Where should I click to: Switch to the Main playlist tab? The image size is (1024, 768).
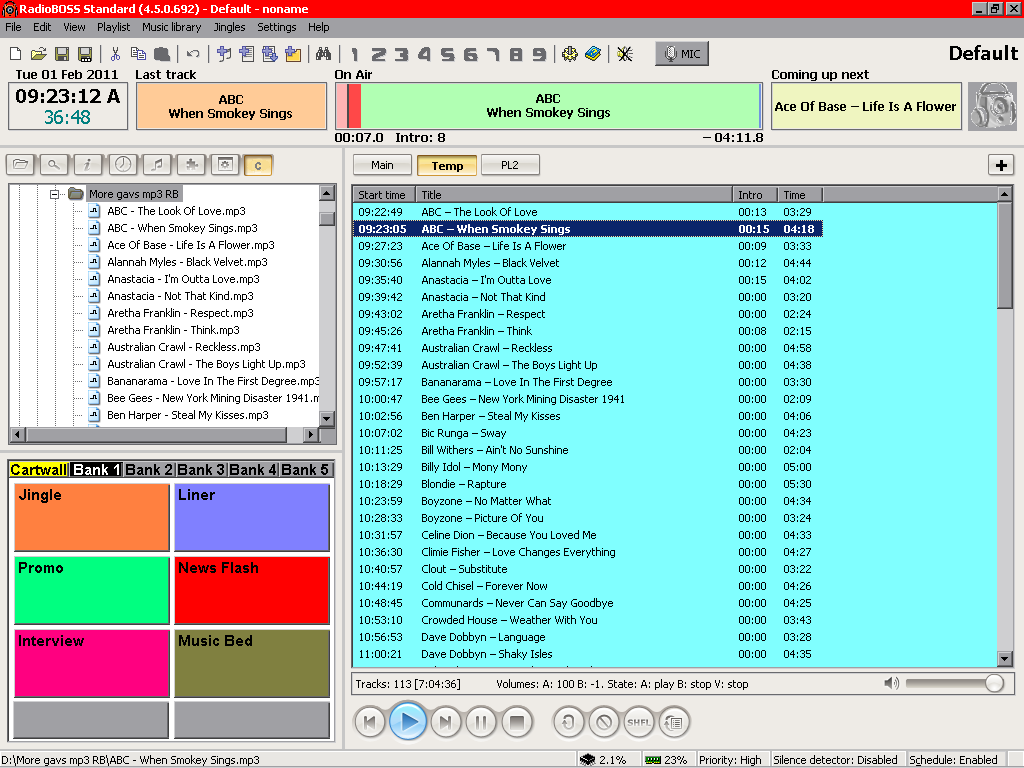382,165
